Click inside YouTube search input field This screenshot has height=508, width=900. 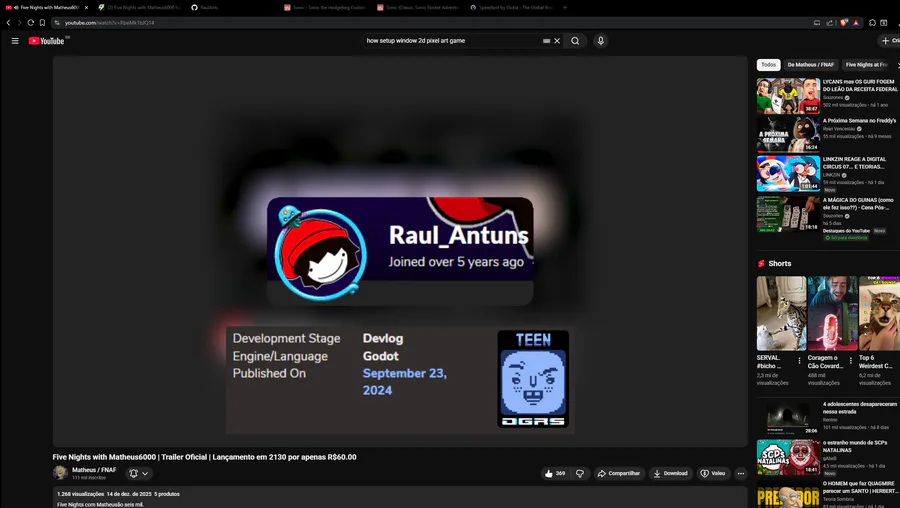tap(452, 41)
